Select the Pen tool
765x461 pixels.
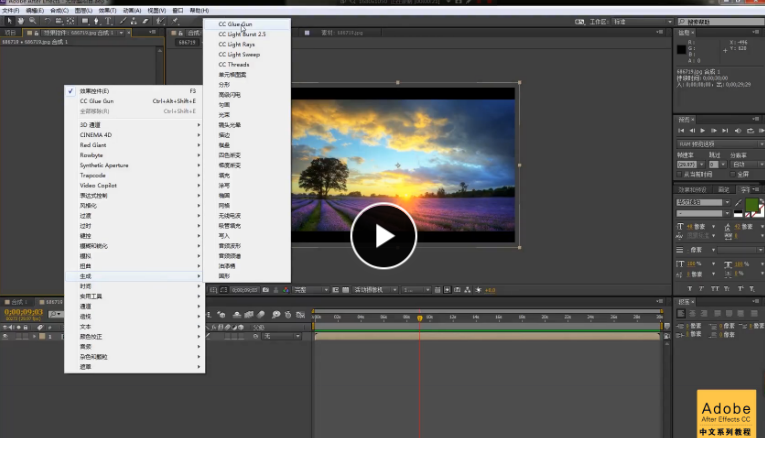97,21
